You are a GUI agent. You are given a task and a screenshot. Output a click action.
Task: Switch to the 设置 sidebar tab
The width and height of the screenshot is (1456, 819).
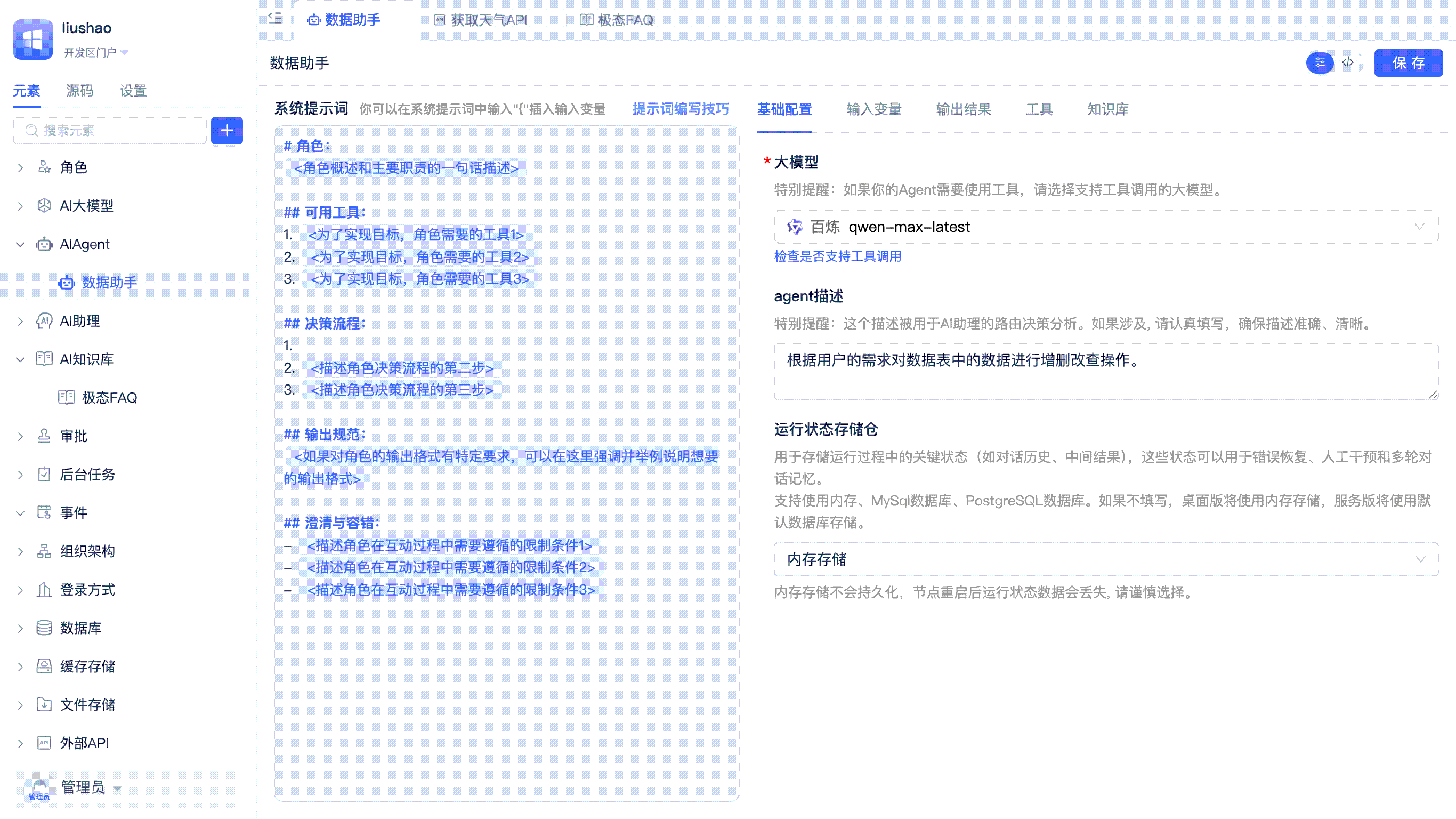tap(133, 91)
